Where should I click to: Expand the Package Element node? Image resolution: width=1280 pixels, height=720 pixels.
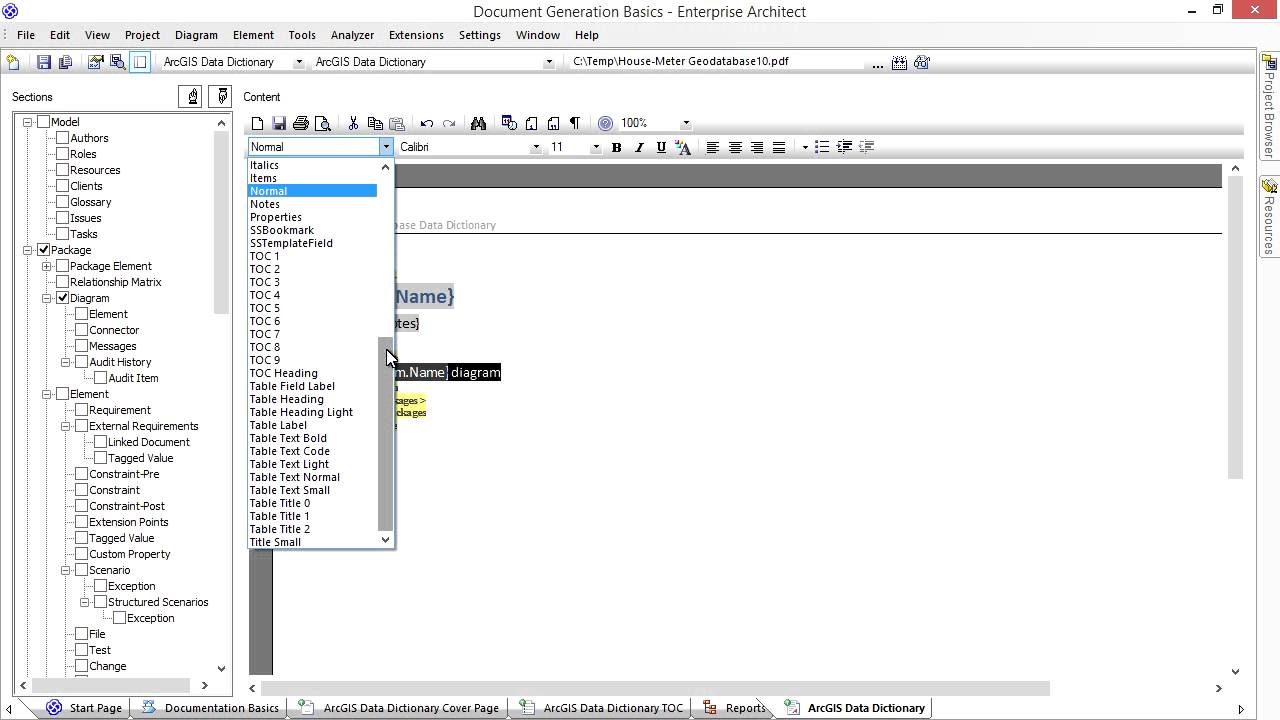47,266
